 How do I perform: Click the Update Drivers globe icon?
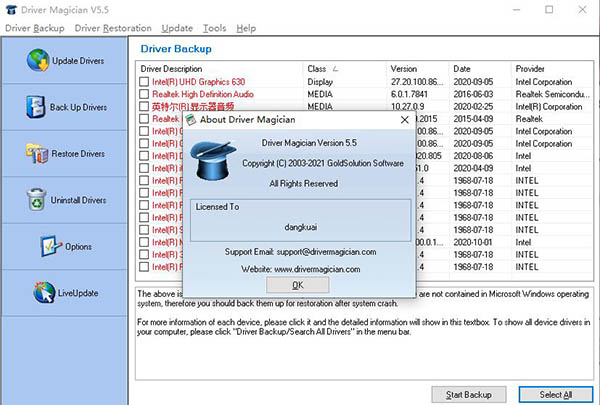[35, 61]
